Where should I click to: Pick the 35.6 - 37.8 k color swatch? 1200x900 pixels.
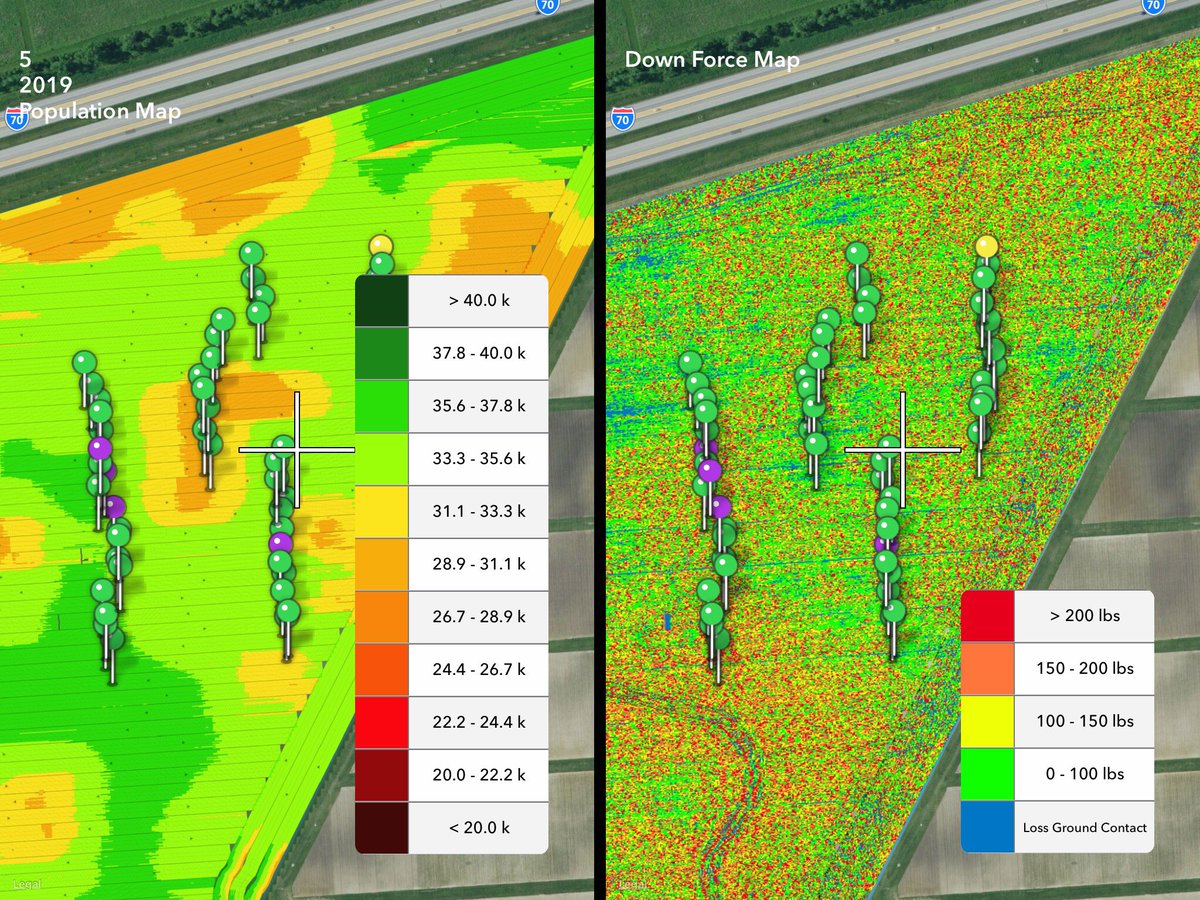click(x=382, y=407)
